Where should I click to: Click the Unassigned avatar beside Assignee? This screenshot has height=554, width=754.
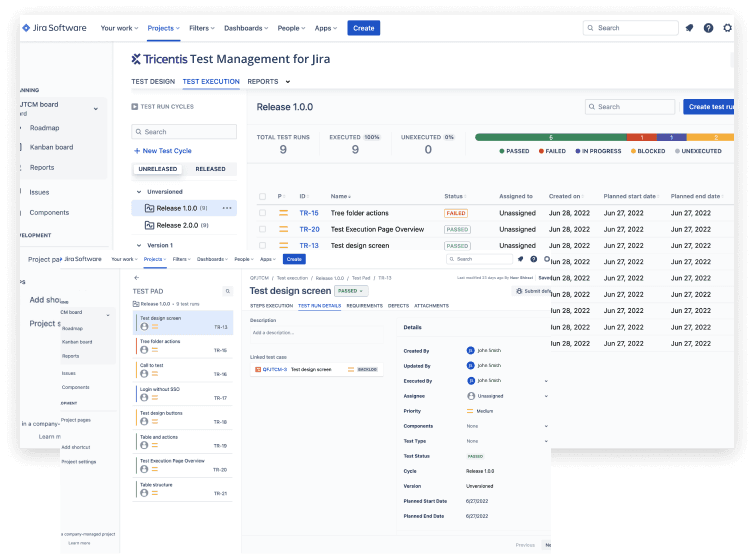pos(471,396)
